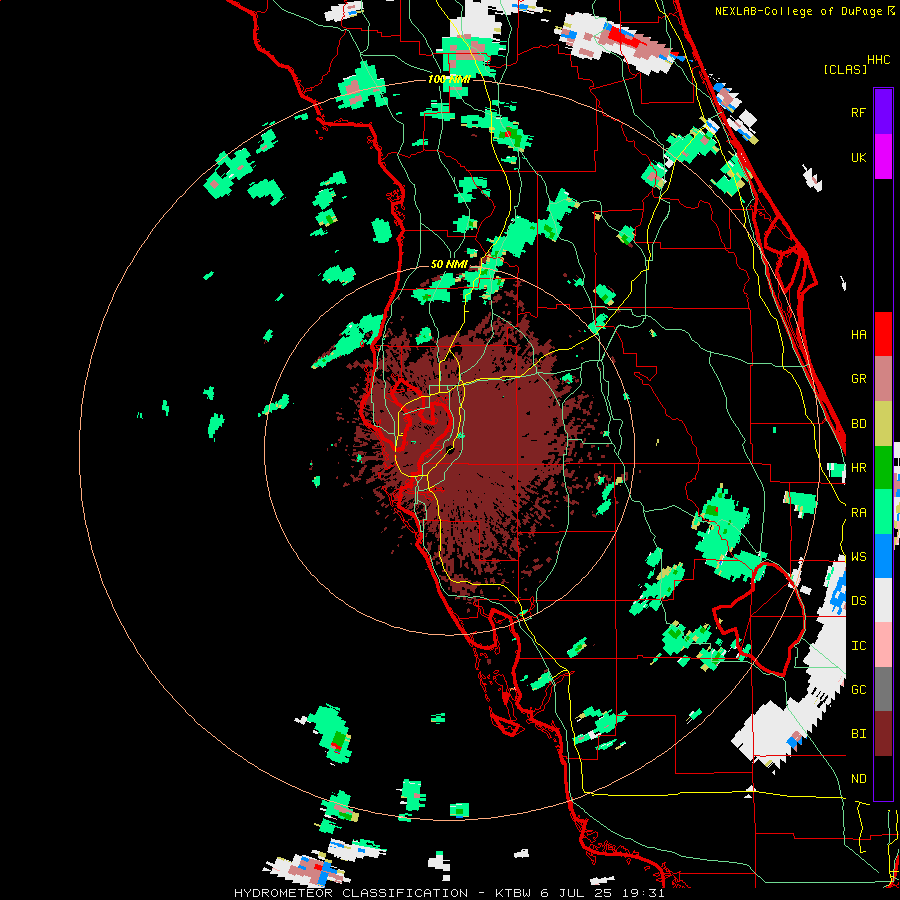
Task: Click the DS white legend swatch
Action: 883,600
